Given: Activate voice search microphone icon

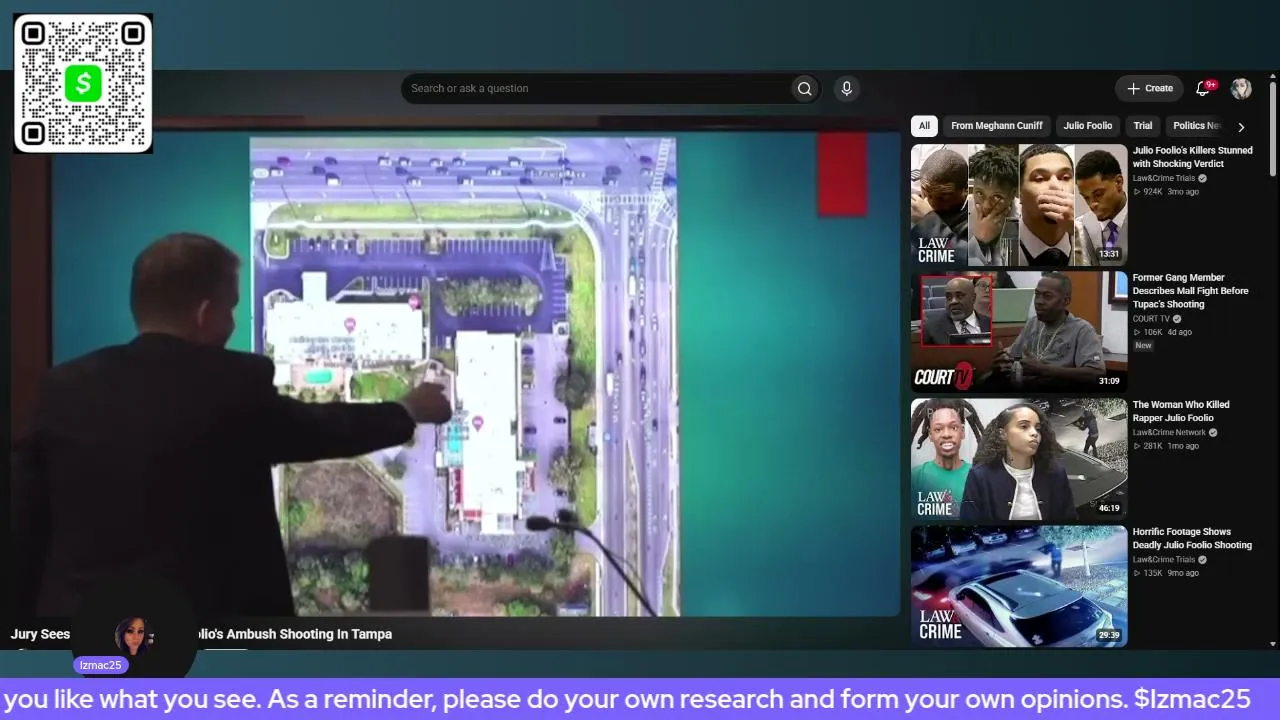Looking at the screenshot, I should (x=846, y=89).
